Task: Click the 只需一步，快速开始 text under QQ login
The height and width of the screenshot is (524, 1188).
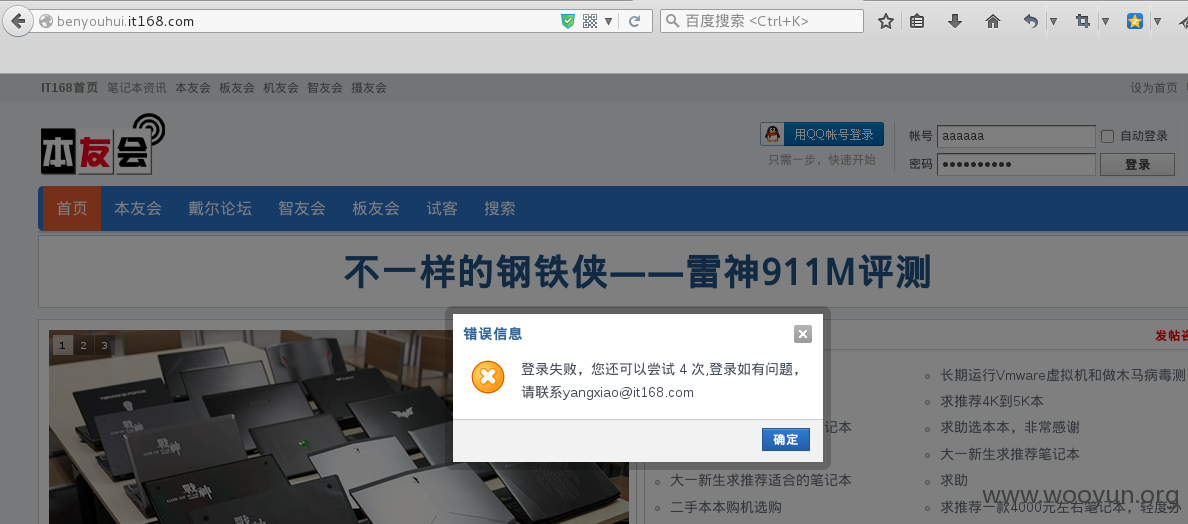Action: tap(822, 160)
